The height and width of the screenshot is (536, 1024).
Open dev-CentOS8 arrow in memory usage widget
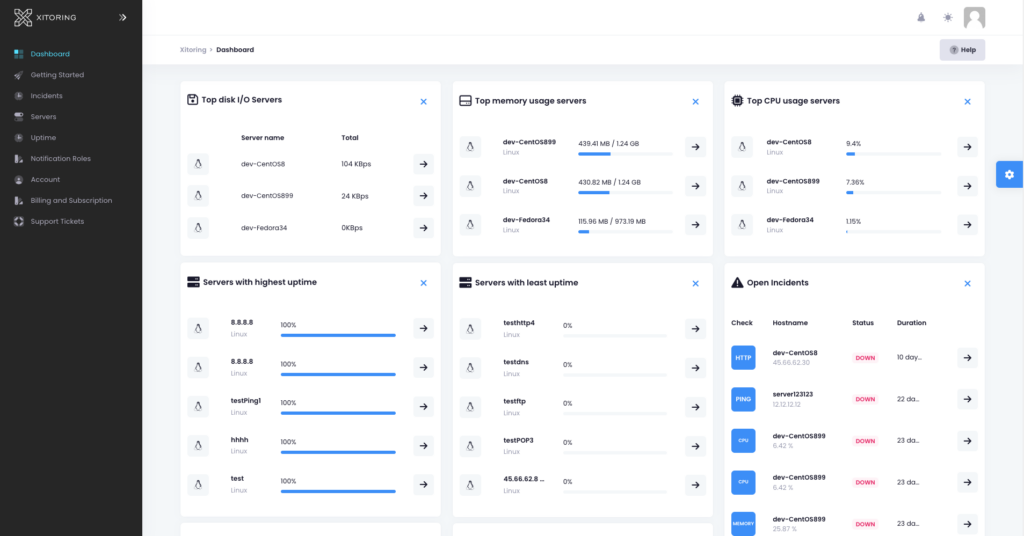[696, 186]
